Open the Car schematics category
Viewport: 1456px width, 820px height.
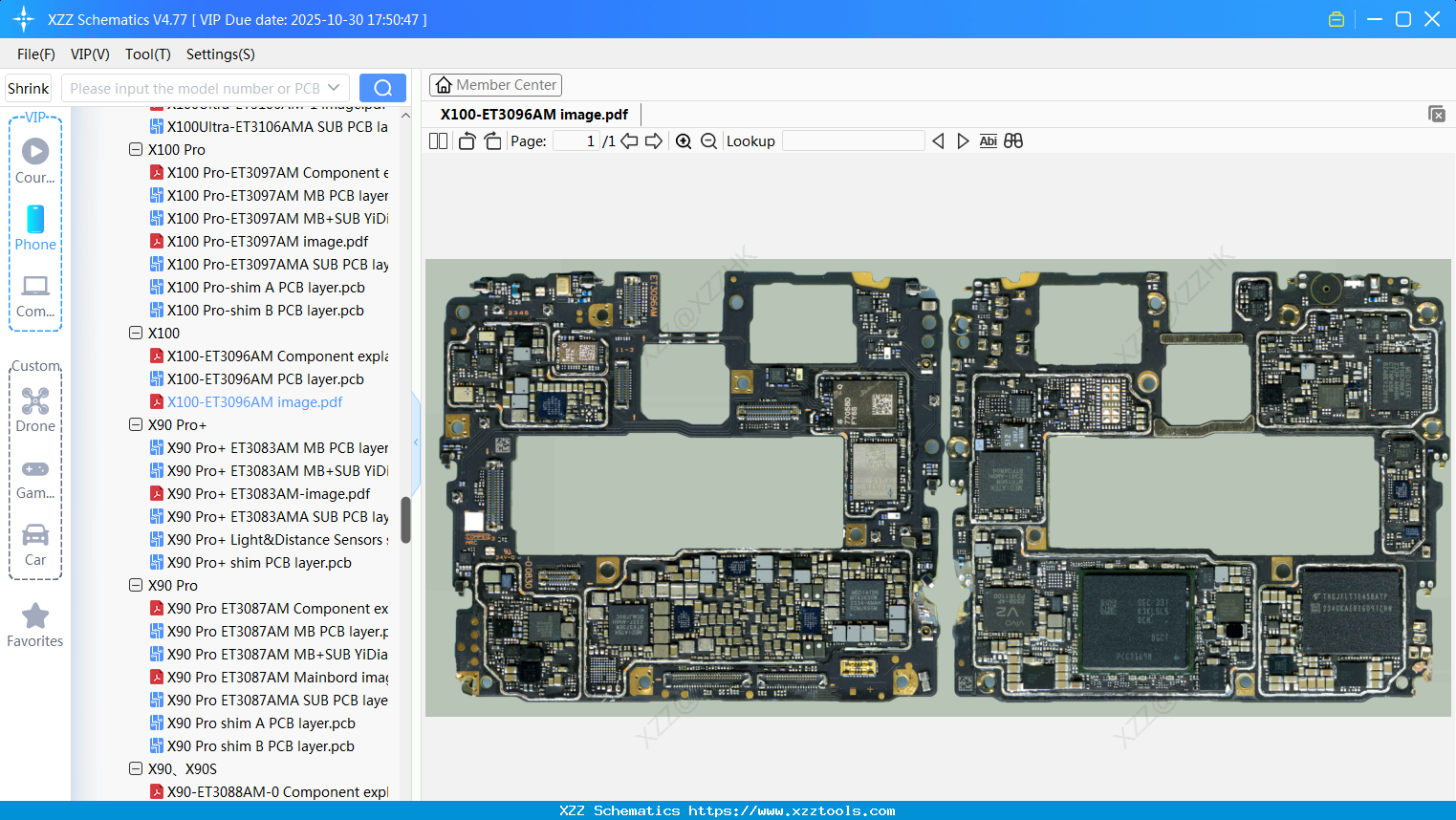click(x=35, y=543)
